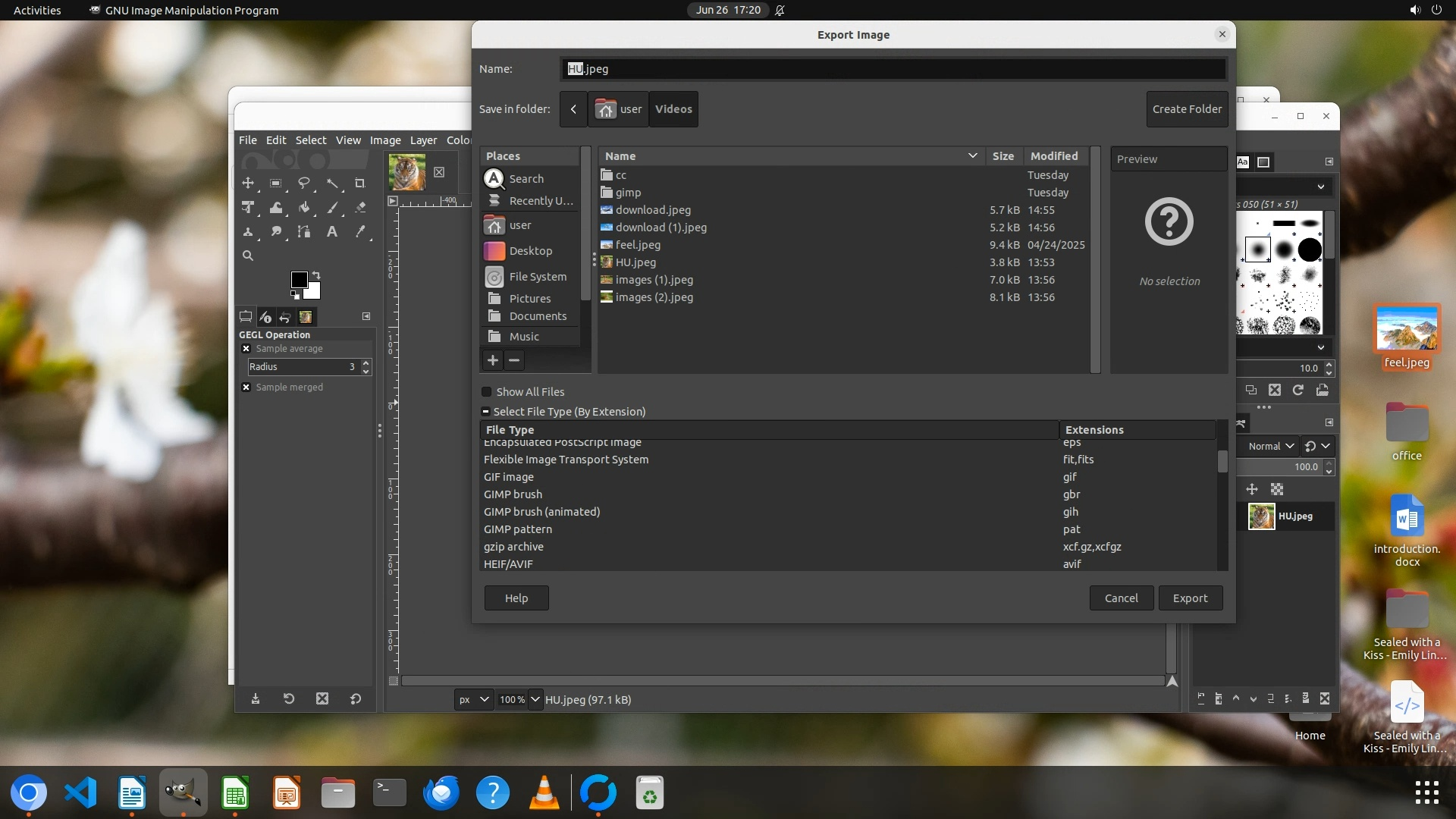Collapse Select File Type (By Extension) expander
The height and width of the screenshot is (819, 1456).
(x=486, y=412)
